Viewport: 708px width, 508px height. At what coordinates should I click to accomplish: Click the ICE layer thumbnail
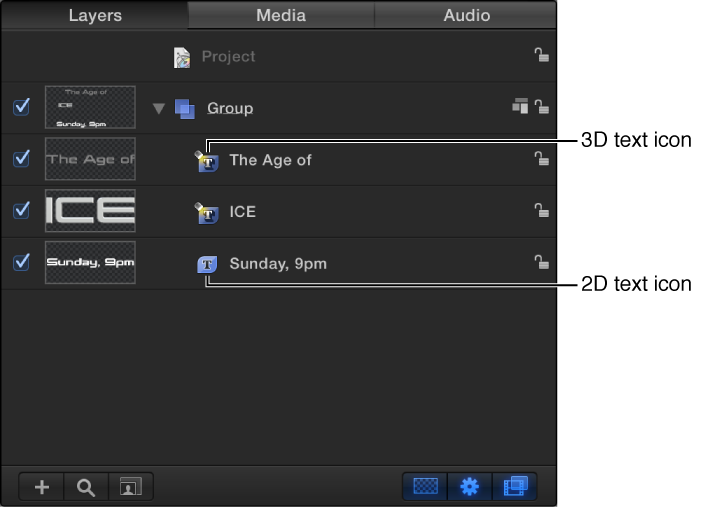(x=90, y=211)
